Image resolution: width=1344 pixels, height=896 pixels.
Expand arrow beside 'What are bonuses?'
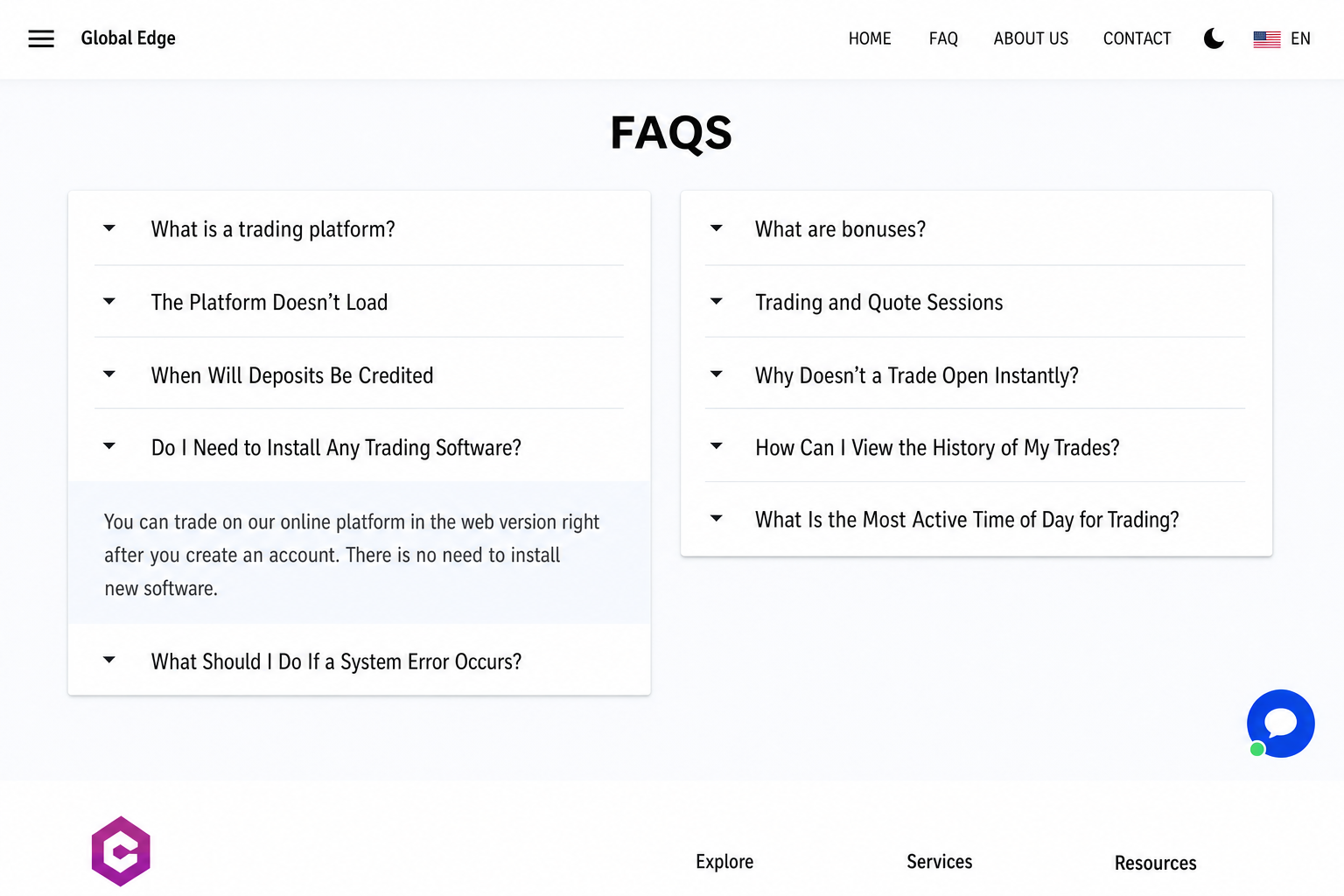pos(717,228)
